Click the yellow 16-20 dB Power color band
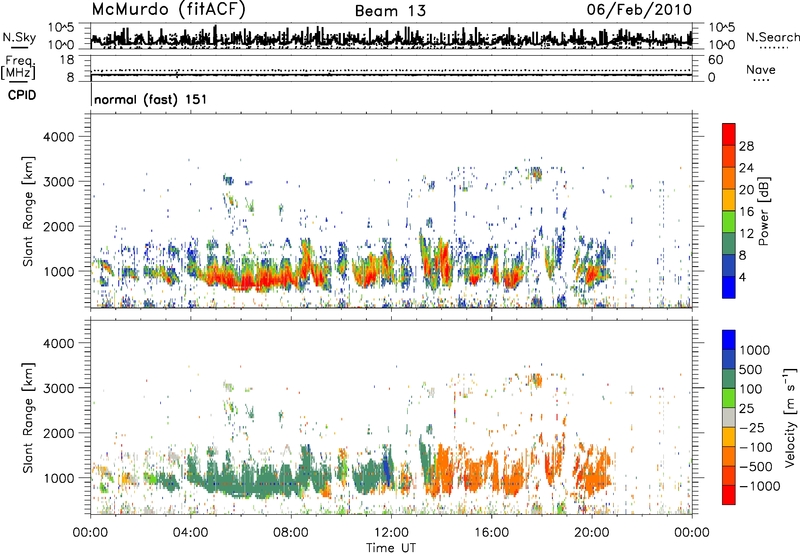The image size is (800, 554). pos(729,199)
